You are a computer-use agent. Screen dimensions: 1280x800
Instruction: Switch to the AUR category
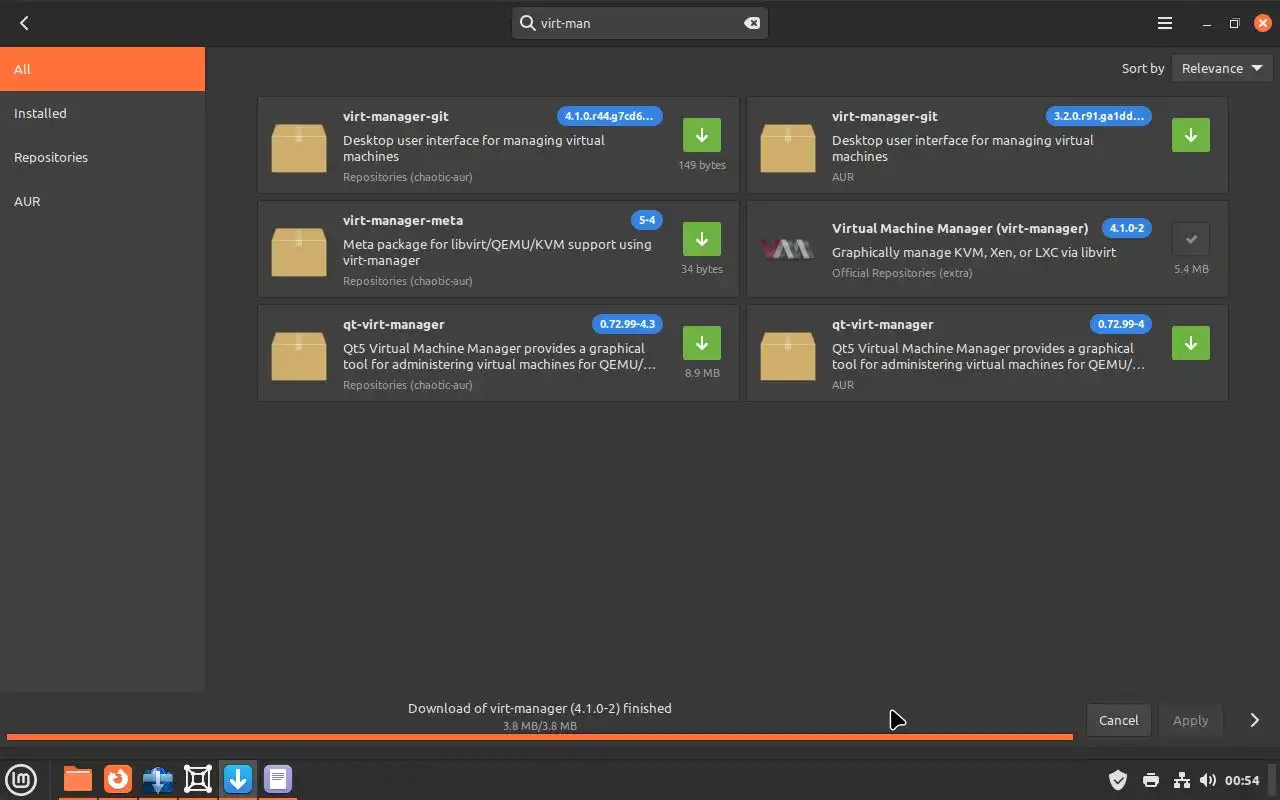click(102, 201)
